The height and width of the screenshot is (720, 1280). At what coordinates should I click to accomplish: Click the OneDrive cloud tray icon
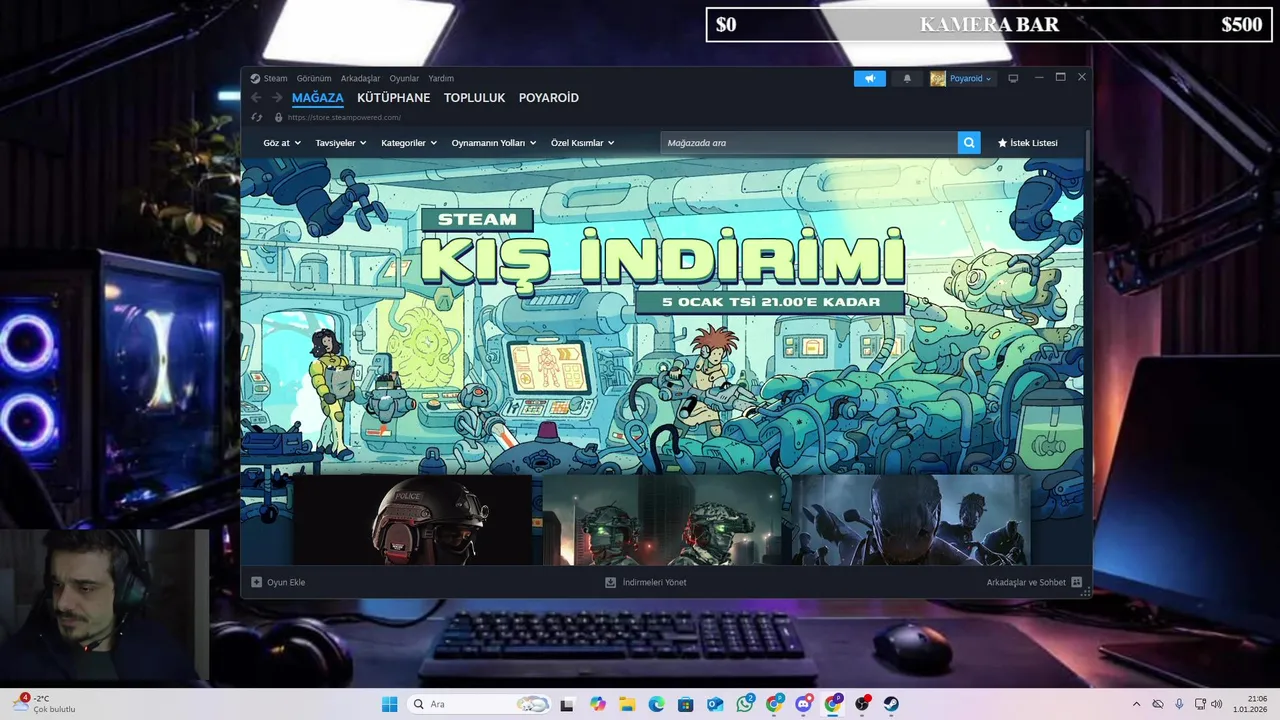[x=1158, y=704]
